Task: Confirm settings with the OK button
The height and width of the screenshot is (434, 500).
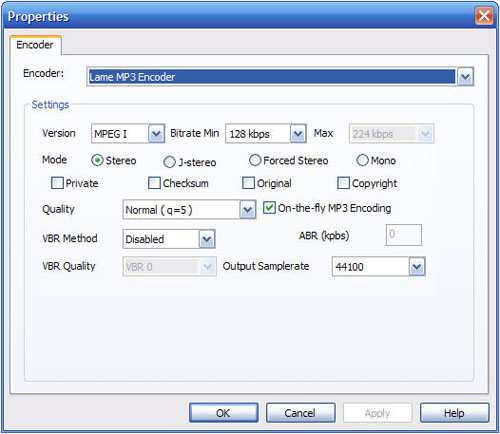Action: [223, 413]
